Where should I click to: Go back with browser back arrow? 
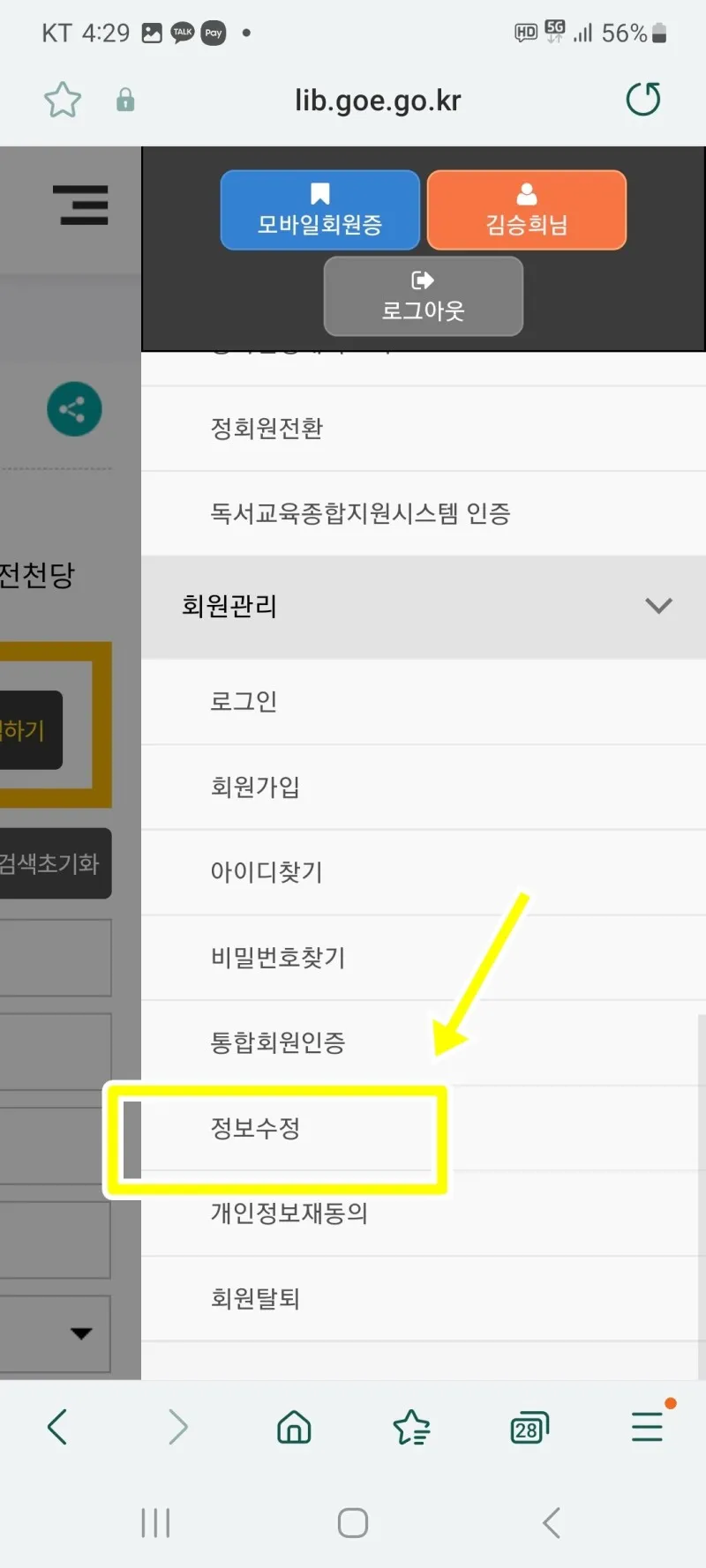click(x=57, y=1426)
